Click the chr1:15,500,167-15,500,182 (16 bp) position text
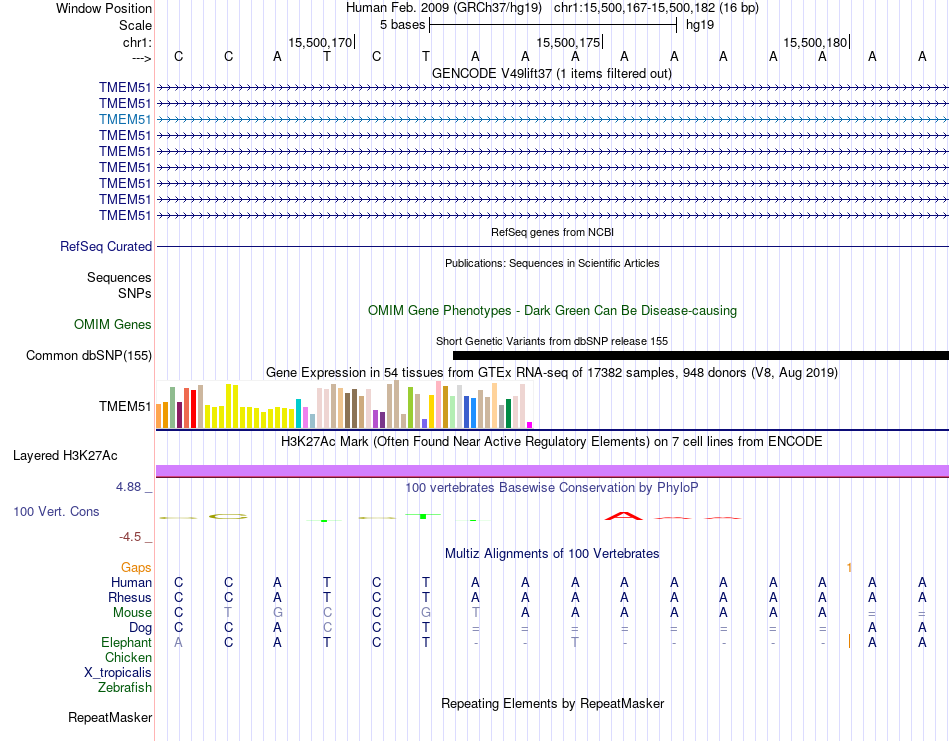The height and width of the screenshot is (741, 950). pyautogui.click(x=656, y=8)
